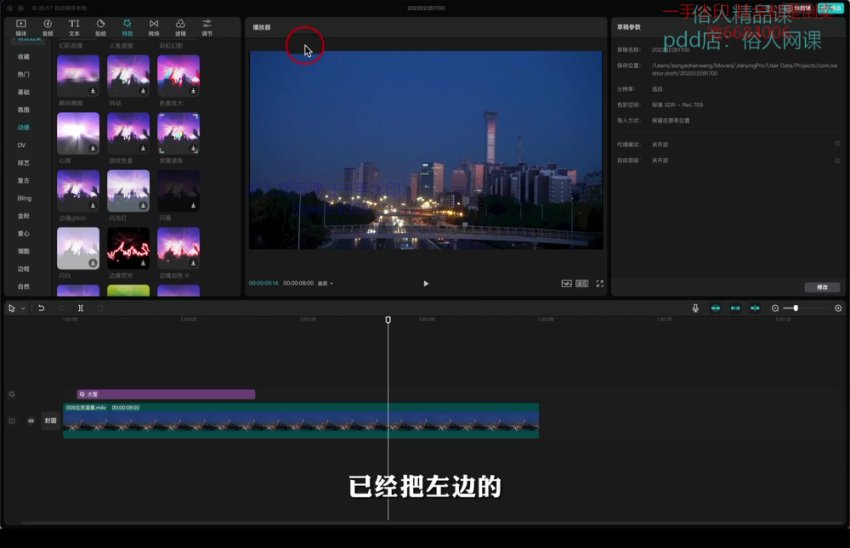The width and height of the screenshot is (850, 548).
Task: Switch to the 文本 (Text) tab
Action: [x=74, y=26]
